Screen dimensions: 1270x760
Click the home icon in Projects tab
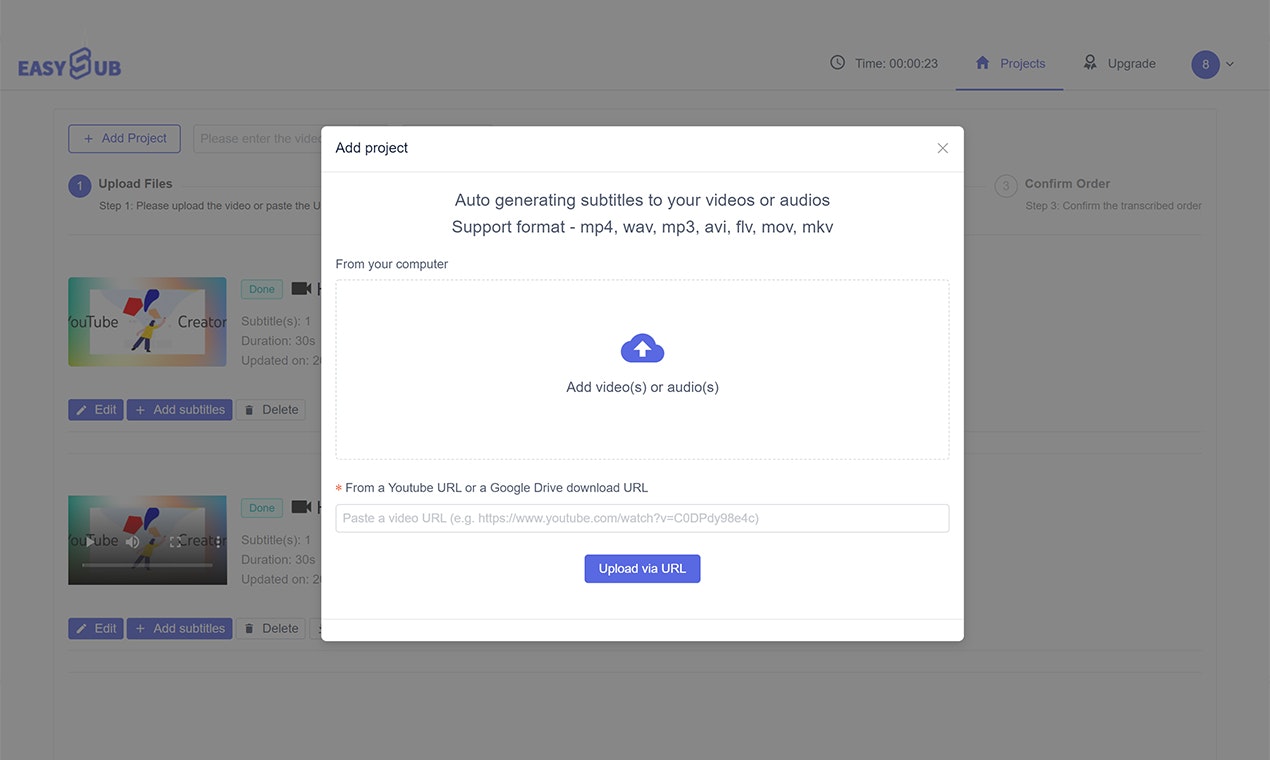[x=982, y=62]
